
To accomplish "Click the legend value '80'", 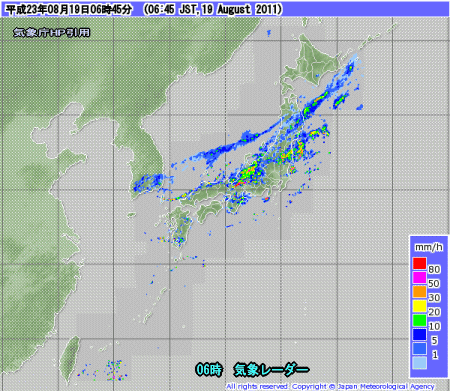I will (434, 269).
